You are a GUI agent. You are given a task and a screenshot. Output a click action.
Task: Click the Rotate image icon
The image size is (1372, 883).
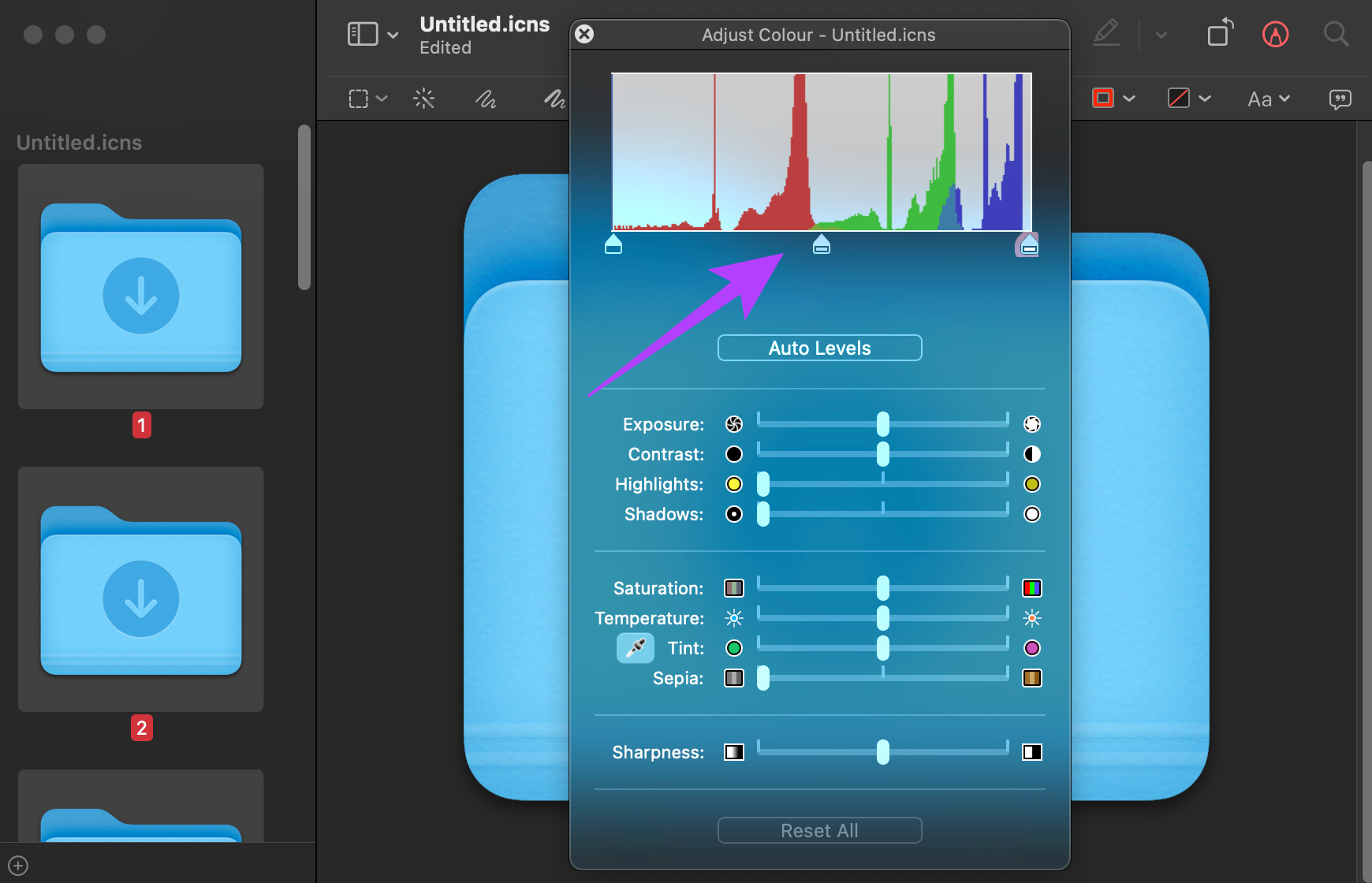pos(1221,33)
